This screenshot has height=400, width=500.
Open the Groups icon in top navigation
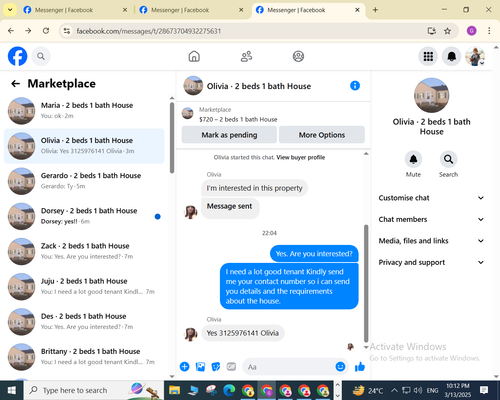coord(298,56)
